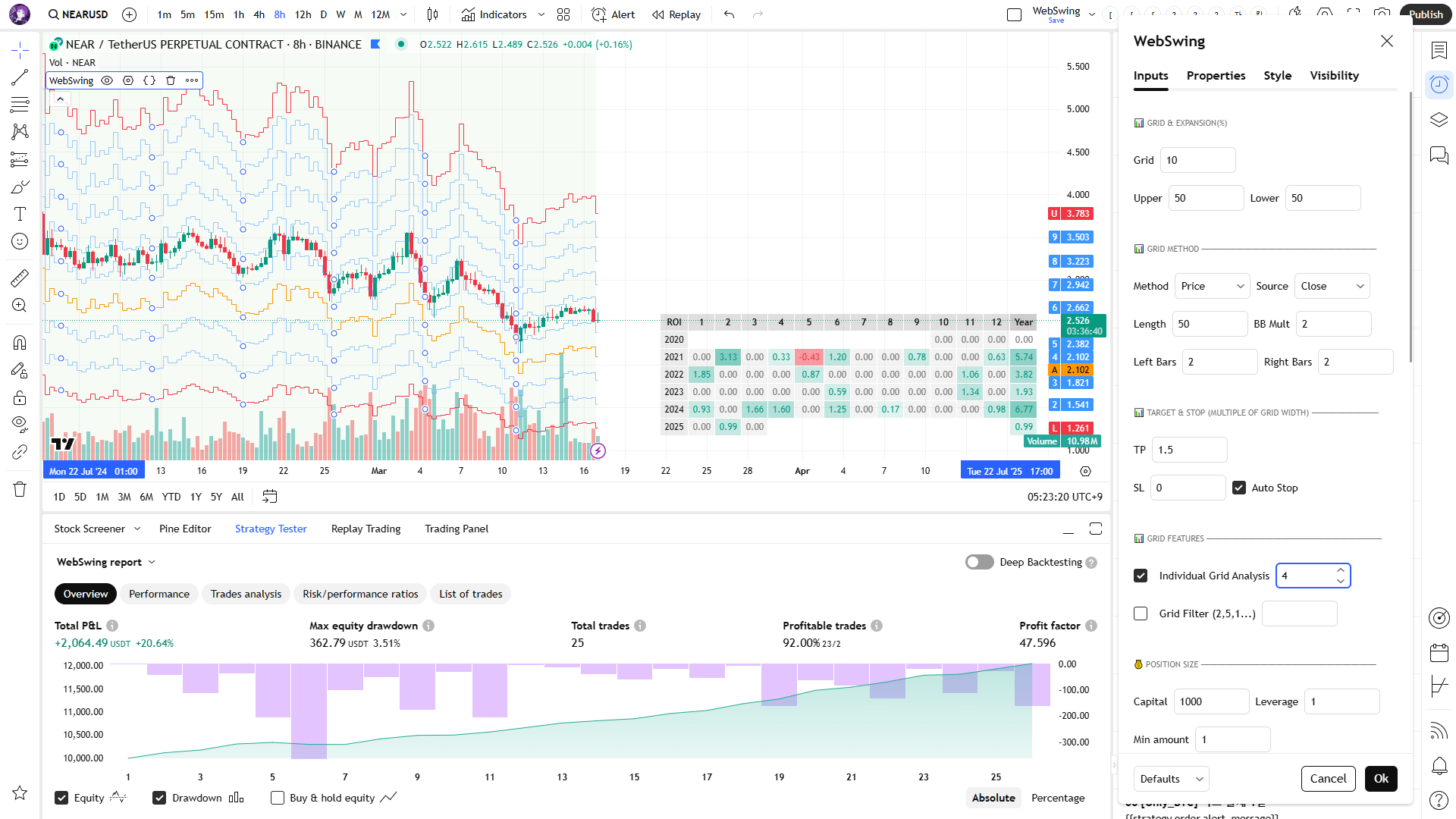Open the Alert creation button
Screen dimensions: 1456x819
613,14
